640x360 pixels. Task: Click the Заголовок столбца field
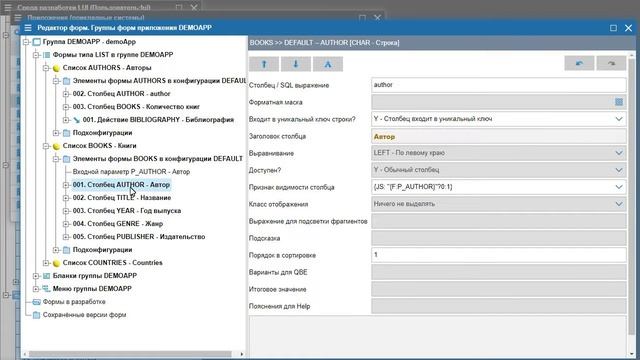point(498,136)
